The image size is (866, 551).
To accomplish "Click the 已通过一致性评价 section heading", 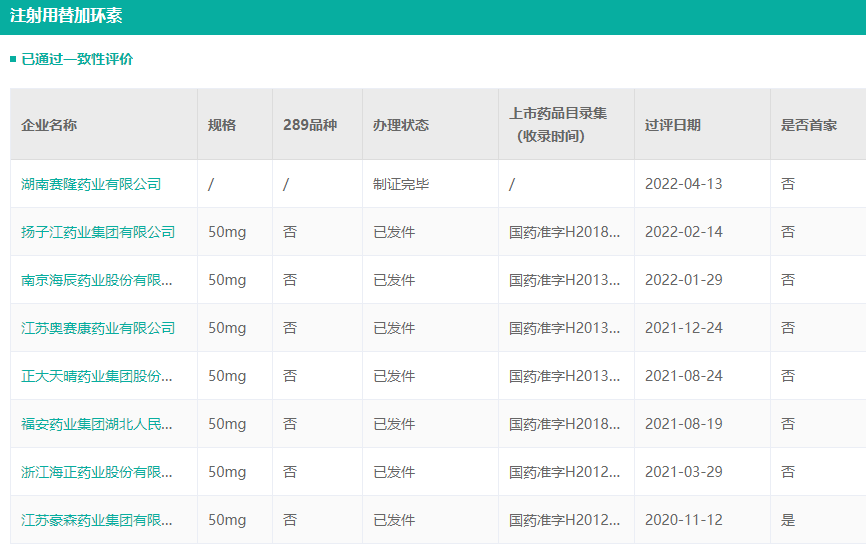I will 77,59.
